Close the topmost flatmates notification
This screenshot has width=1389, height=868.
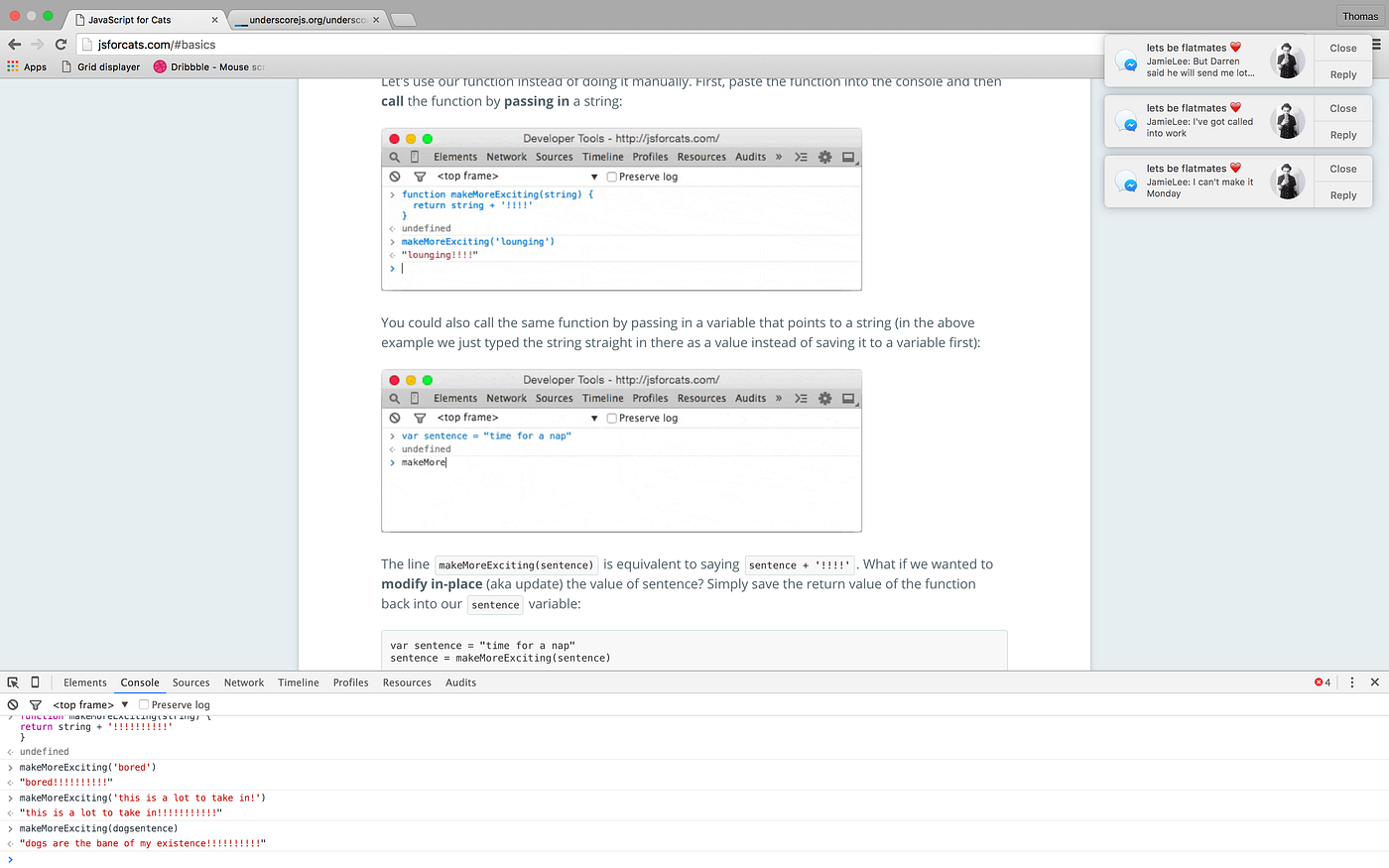point(1342,48)
